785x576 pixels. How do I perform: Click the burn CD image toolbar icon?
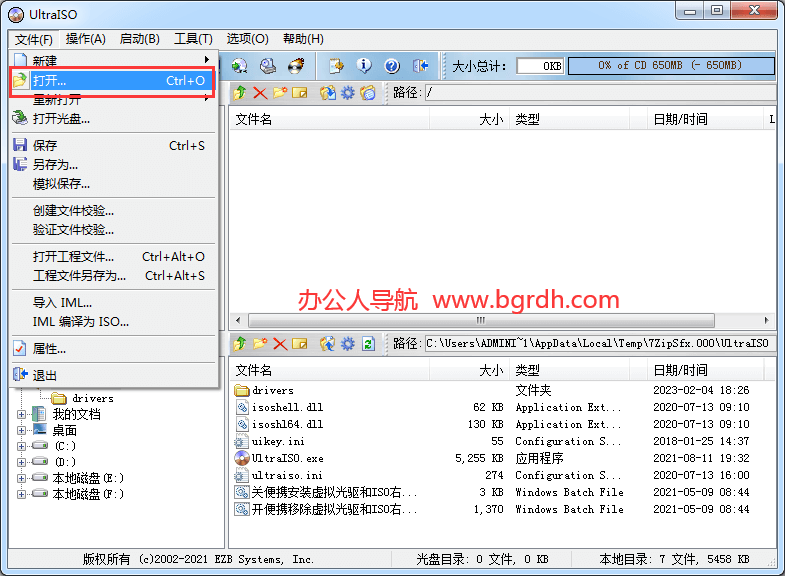click(x=296, y=66)
